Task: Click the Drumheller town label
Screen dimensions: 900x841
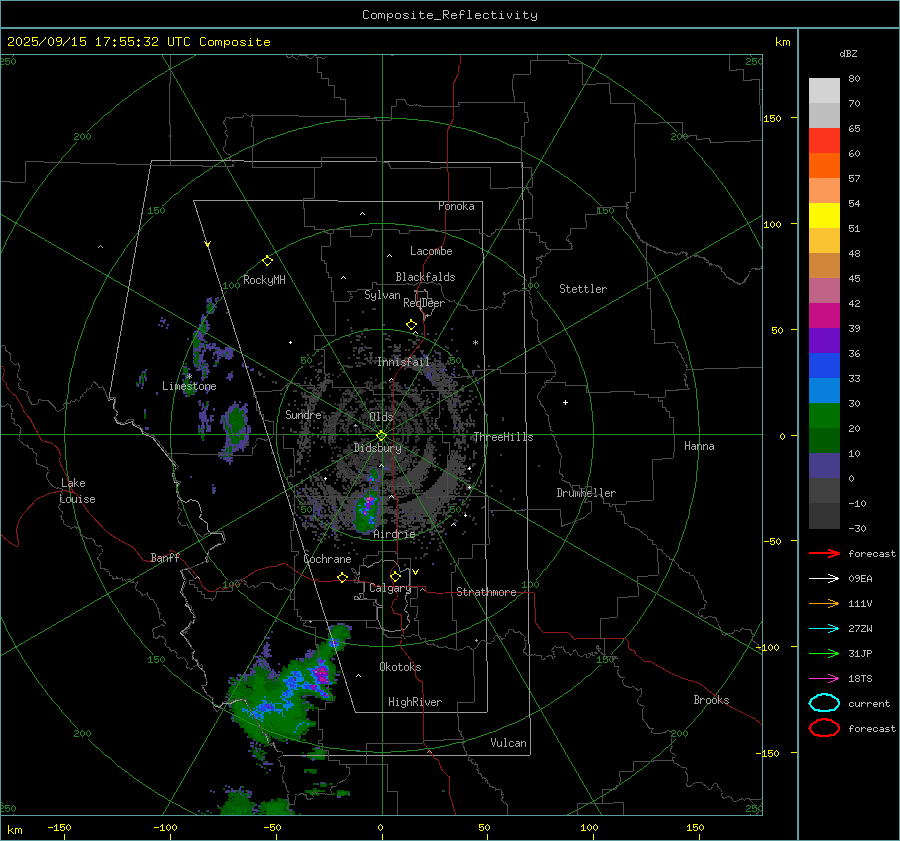Action: [x=586, y=493]
